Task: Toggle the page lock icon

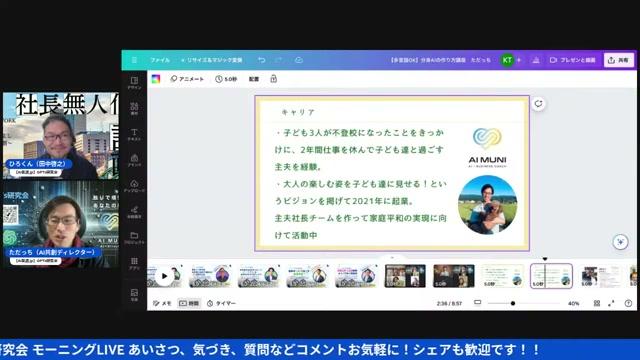Action: click(x=273, y=79)
